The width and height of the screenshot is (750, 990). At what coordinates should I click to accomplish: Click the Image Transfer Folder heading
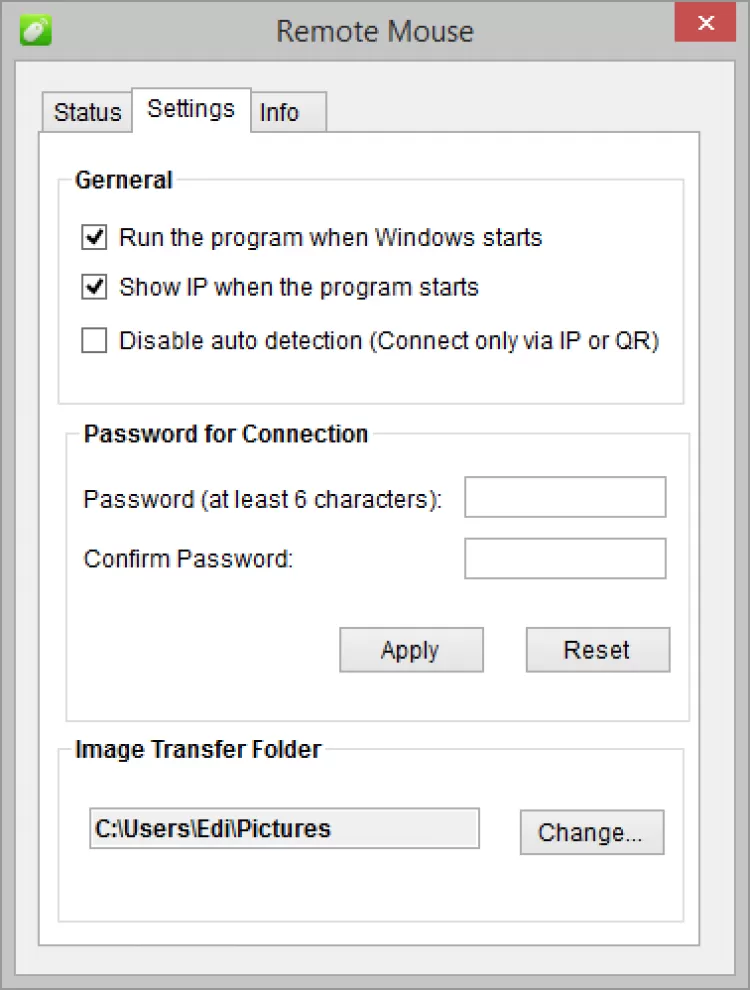click(198, 749)
